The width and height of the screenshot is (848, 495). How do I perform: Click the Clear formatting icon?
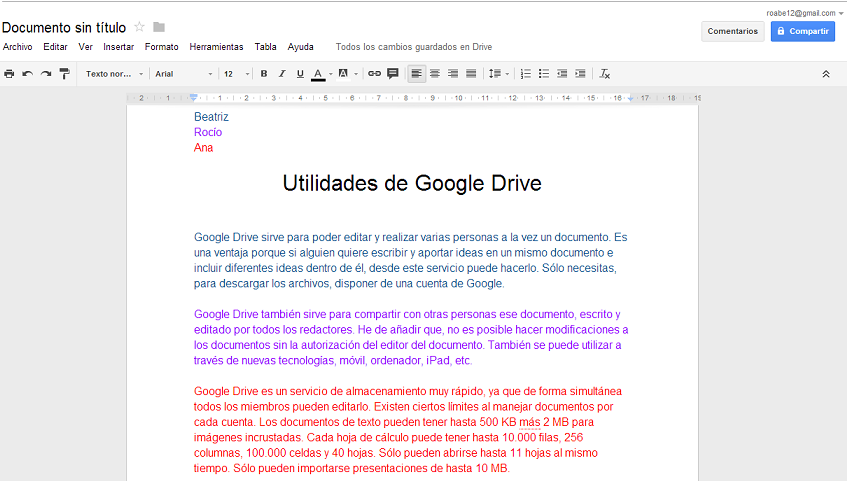click(x=604, y=74)
